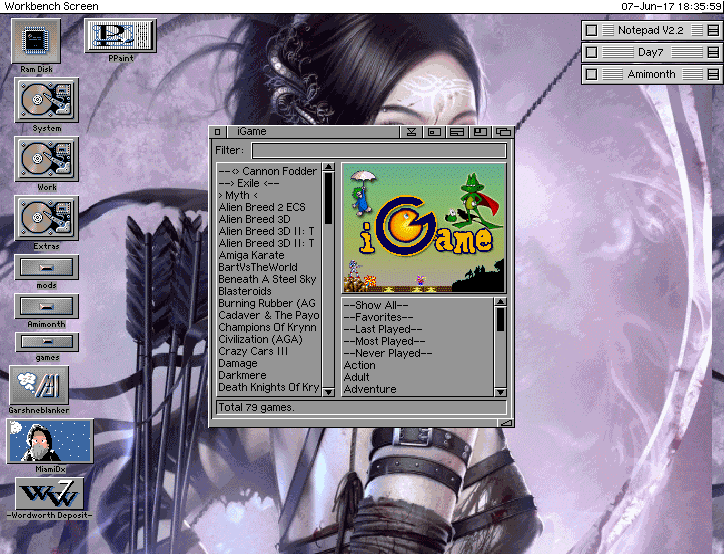
Task: Select Alien Breed 2 ECS
Action: coord(269,207)
